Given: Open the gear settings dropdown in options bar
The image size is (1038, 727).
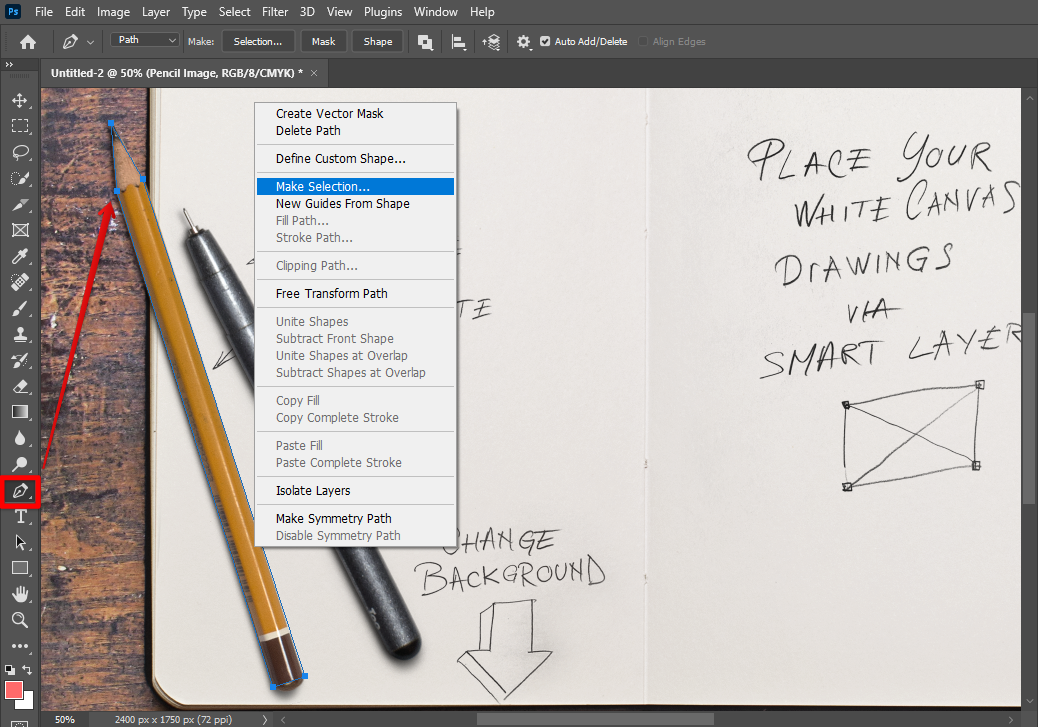Looking at the screenshot, I should 524,42.
